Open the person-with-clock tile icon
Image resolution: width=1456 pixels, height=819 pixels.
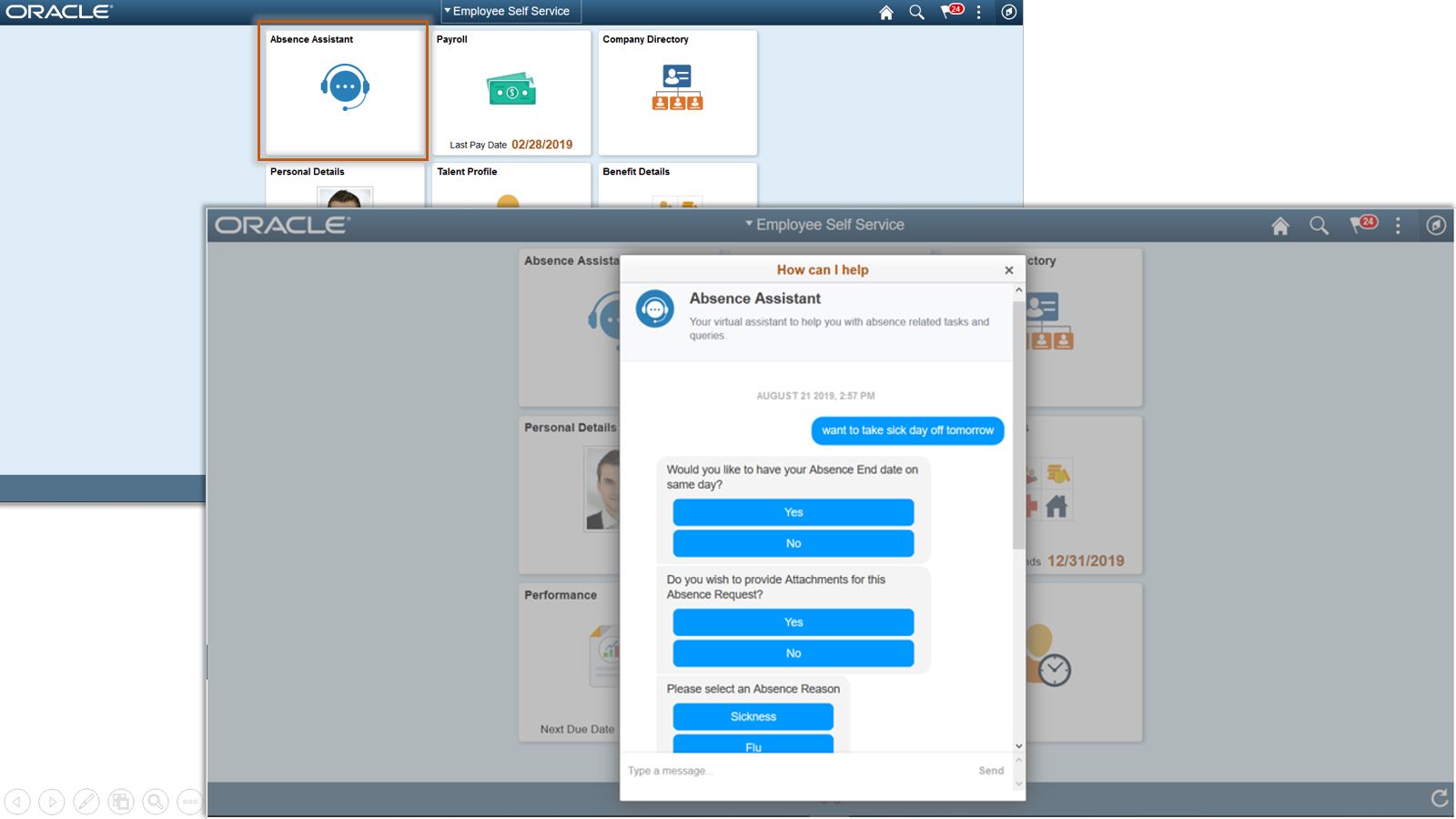pos(1048,655)
